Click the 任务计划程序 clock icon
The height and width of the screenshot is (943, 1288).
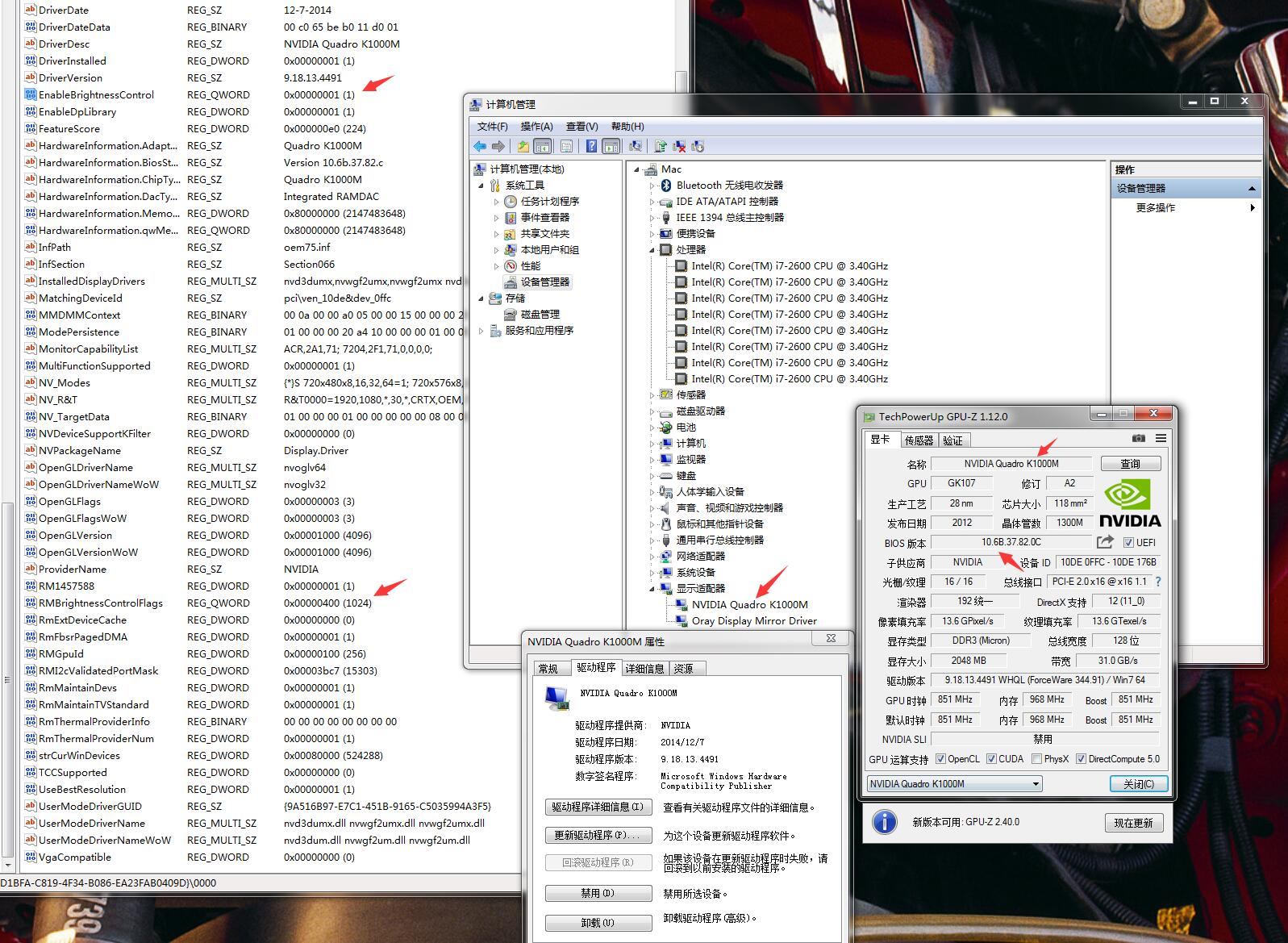511,201
